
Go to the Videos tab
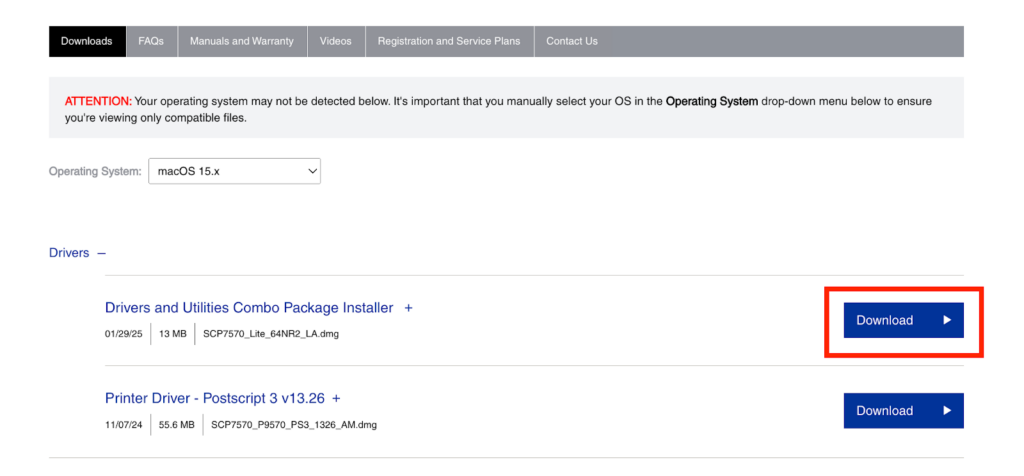pos(336,41)
